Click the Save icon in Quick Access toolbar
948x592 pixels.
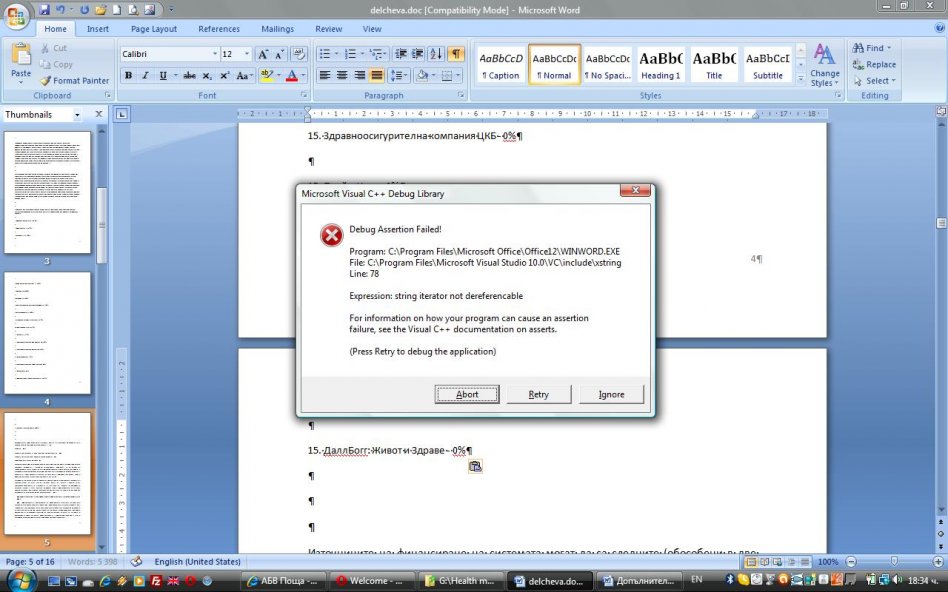point(44,9)
